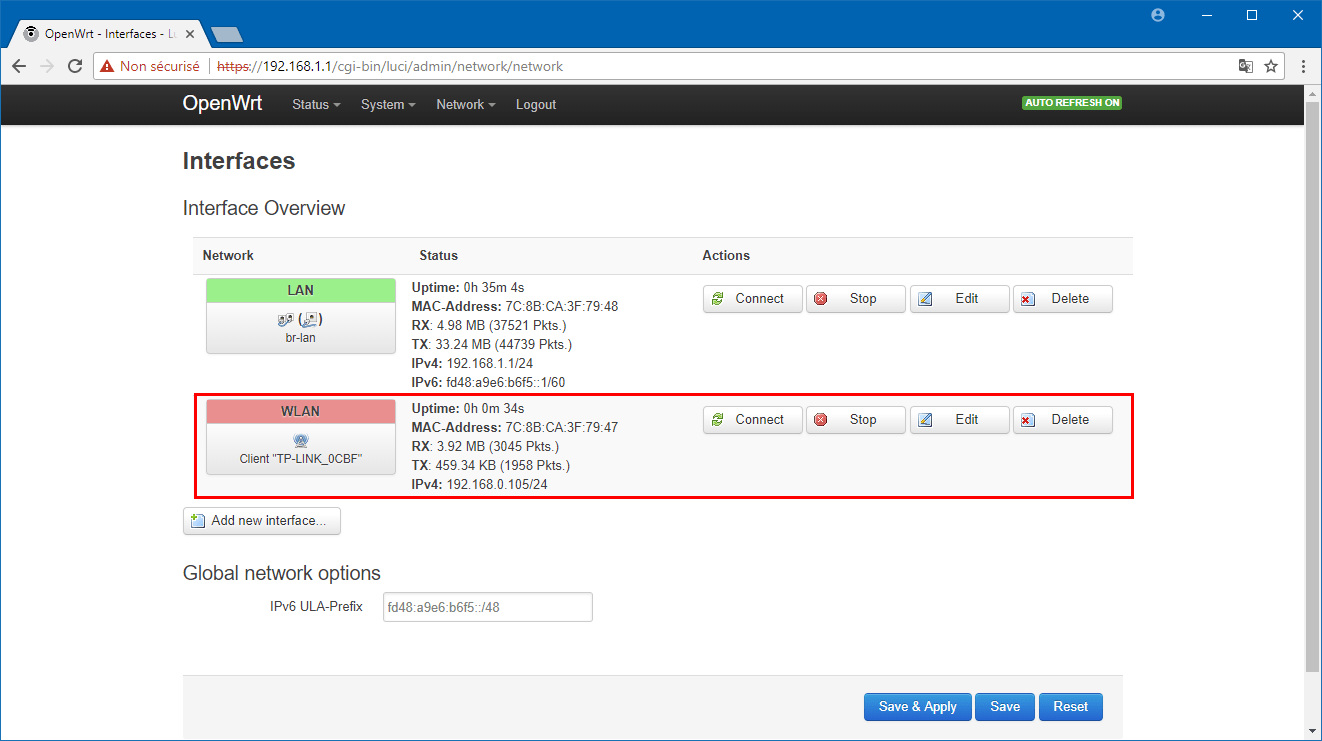Click the Interface Overview heading
The height and width of the screenshot is (741, 1322).
point(264,208)
